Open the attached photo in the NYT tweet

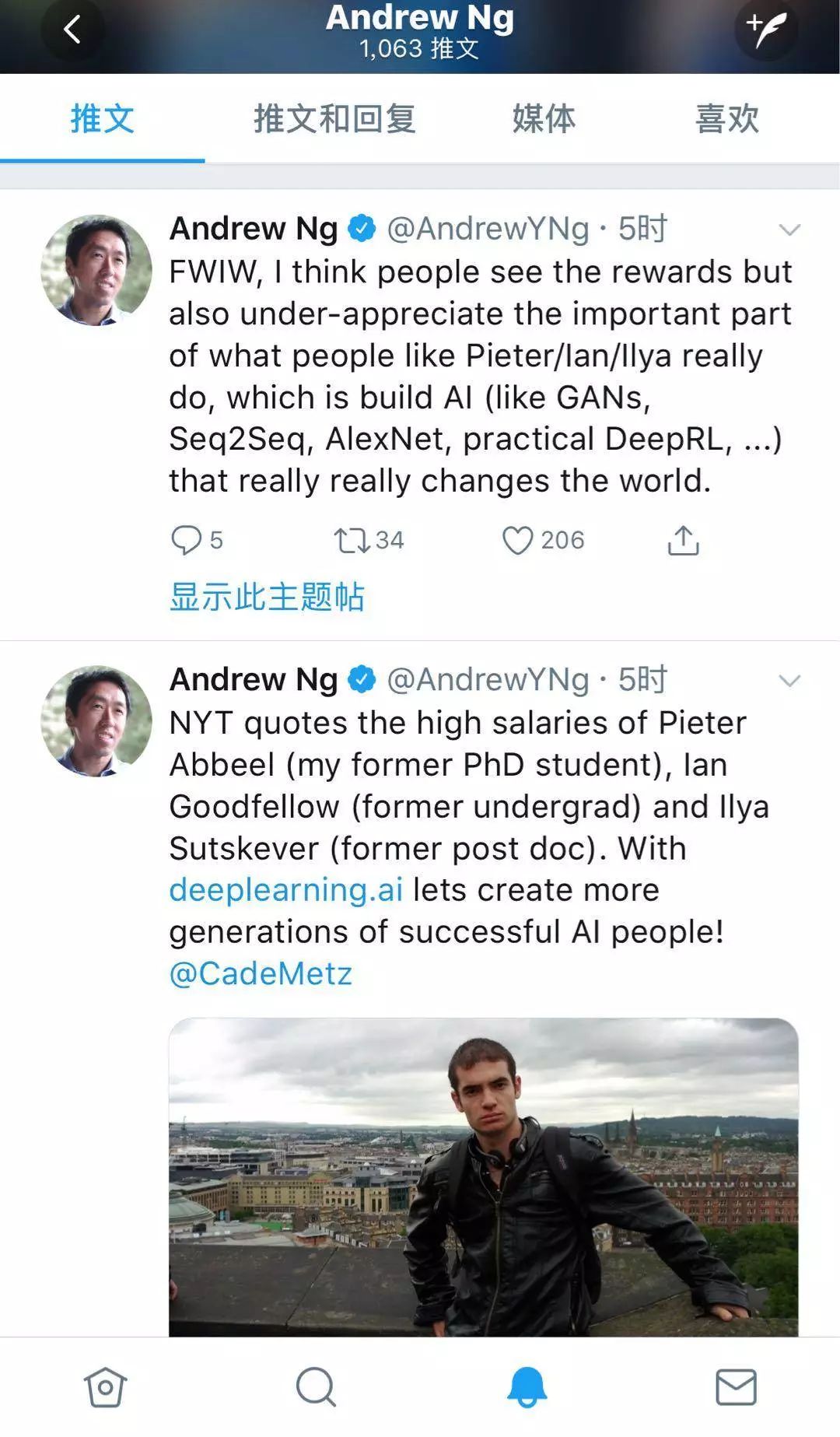(x=484, y=1176)
